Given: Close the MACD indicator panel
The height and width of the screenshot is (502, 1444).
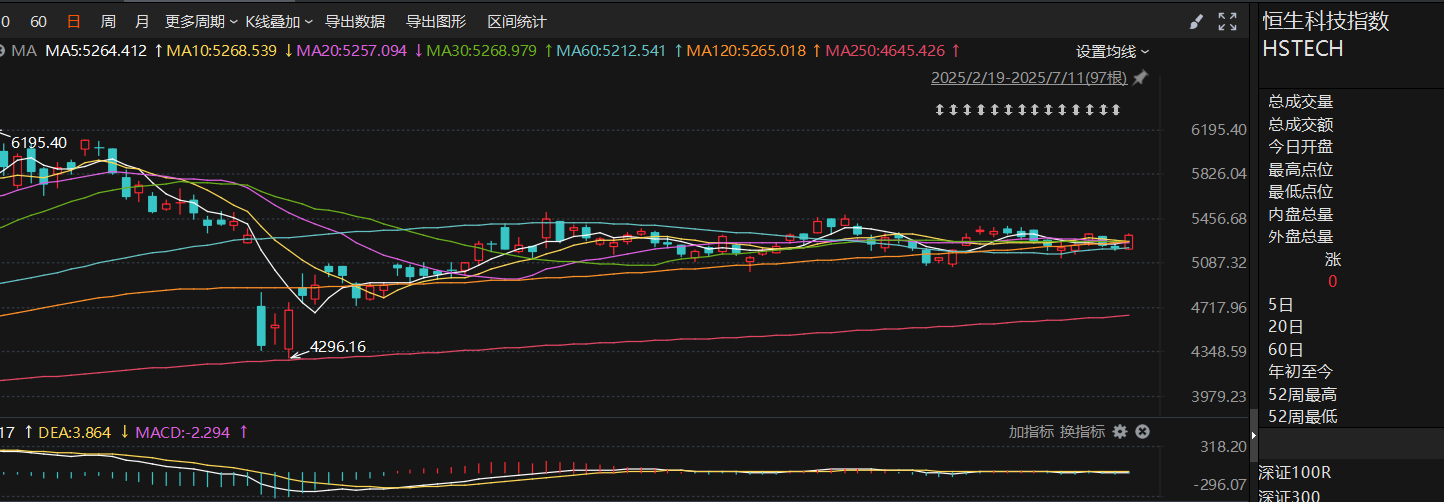Looking at the screenshot, I should 1142,431.
